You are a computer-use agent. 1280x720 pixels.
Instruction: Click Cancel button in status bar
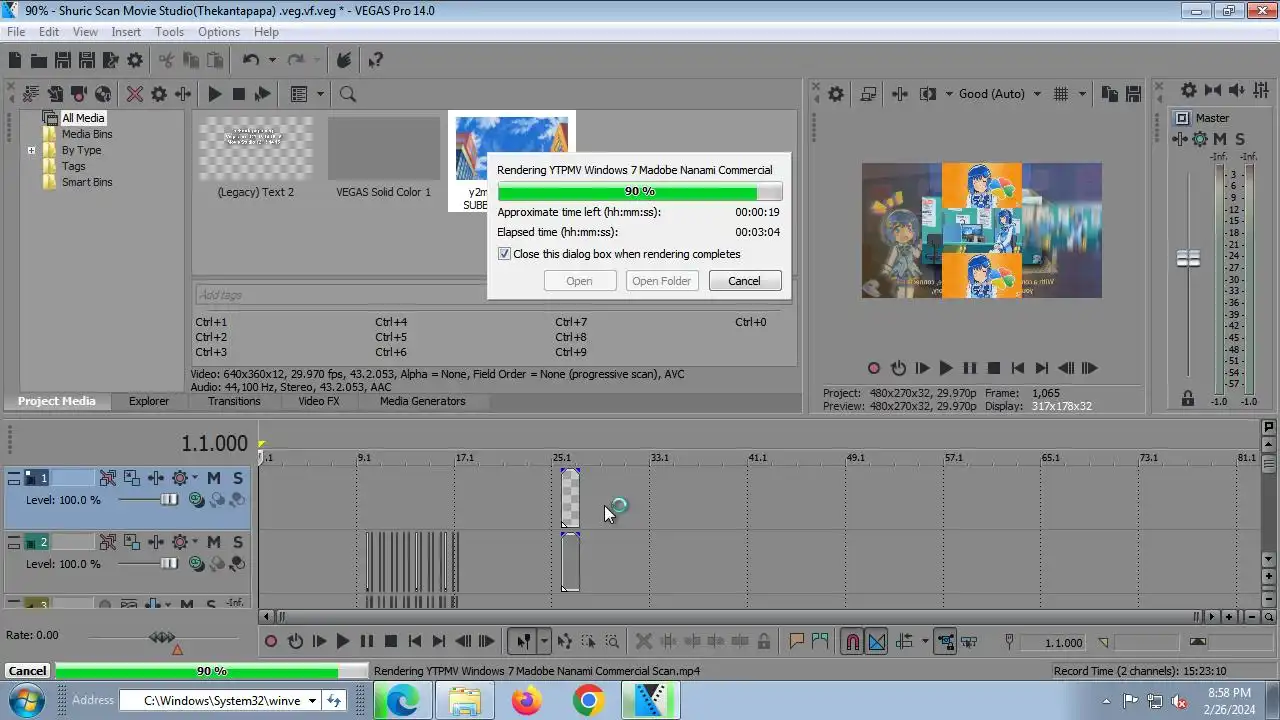point(27,671)
